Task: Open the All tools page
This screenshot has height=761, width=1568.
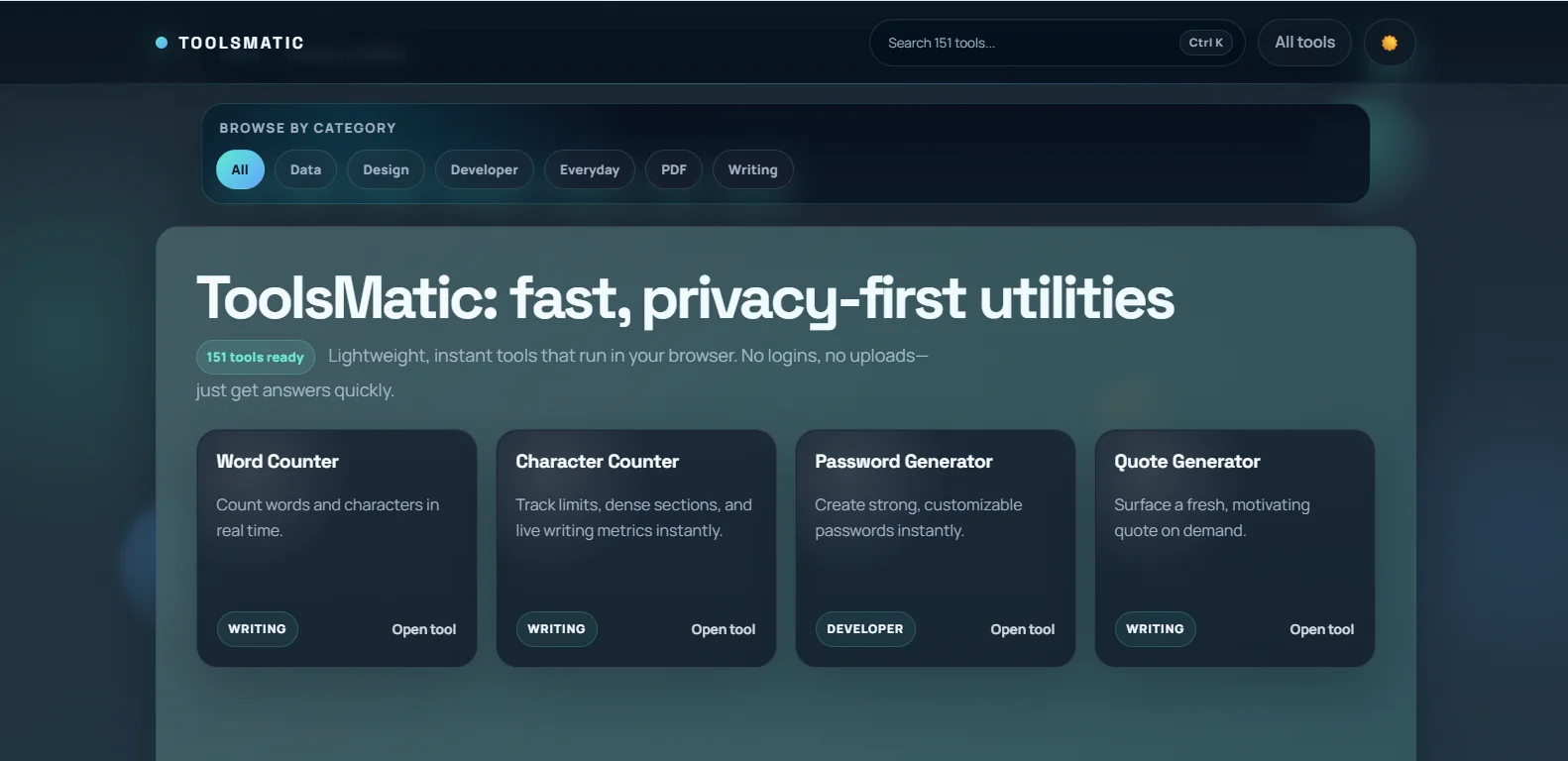Action: tap(1304, 43)
